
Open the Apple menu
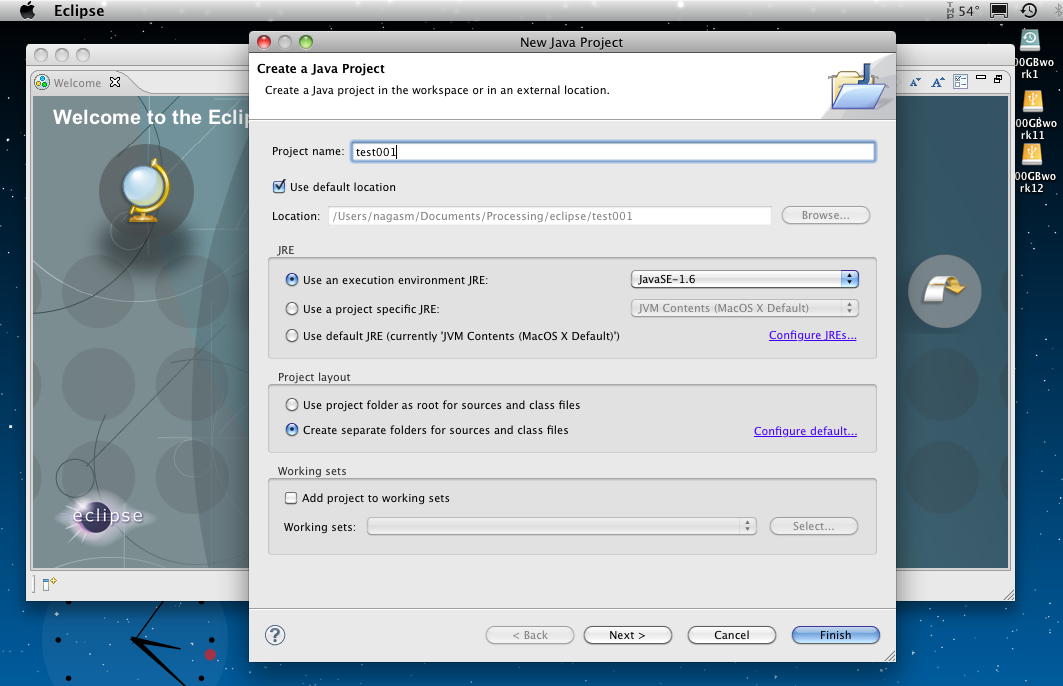pyautogui.click(x=27, y=11)
